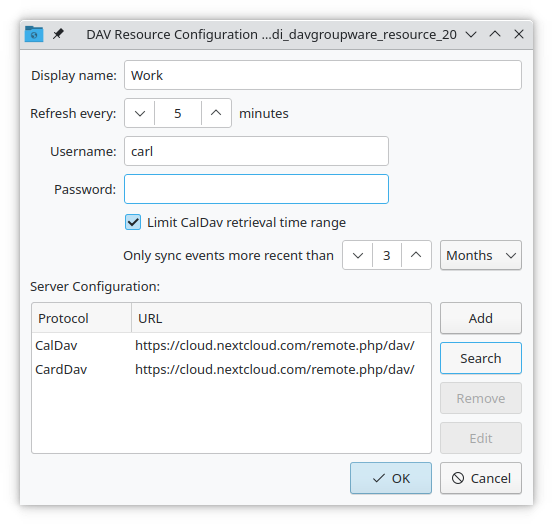
Task: Click the Edit button
Action: coord(481,438)
